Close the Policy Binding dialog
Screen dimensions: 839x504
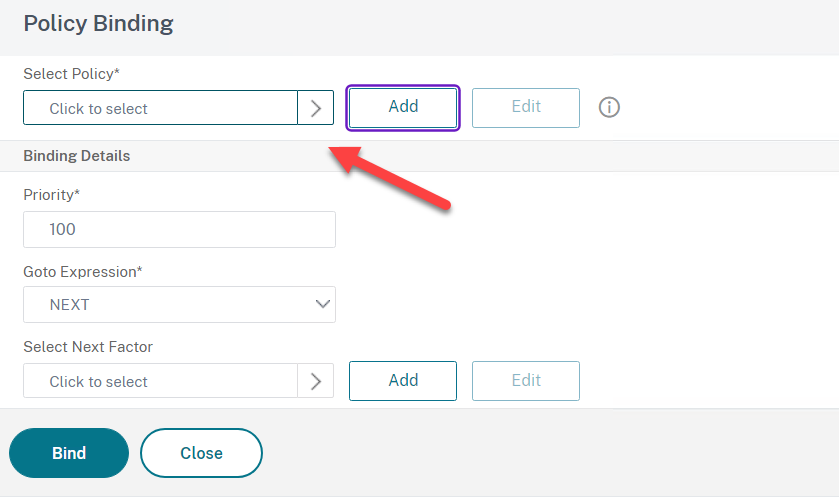201,453
